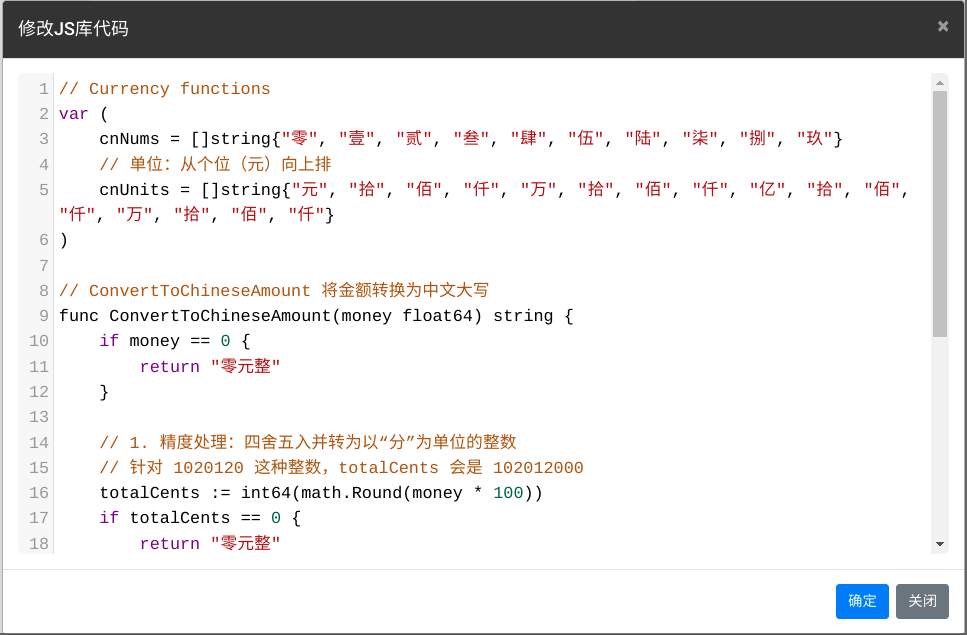Place cursor on empty line 13
967x635 pixels.
[300, 417]
